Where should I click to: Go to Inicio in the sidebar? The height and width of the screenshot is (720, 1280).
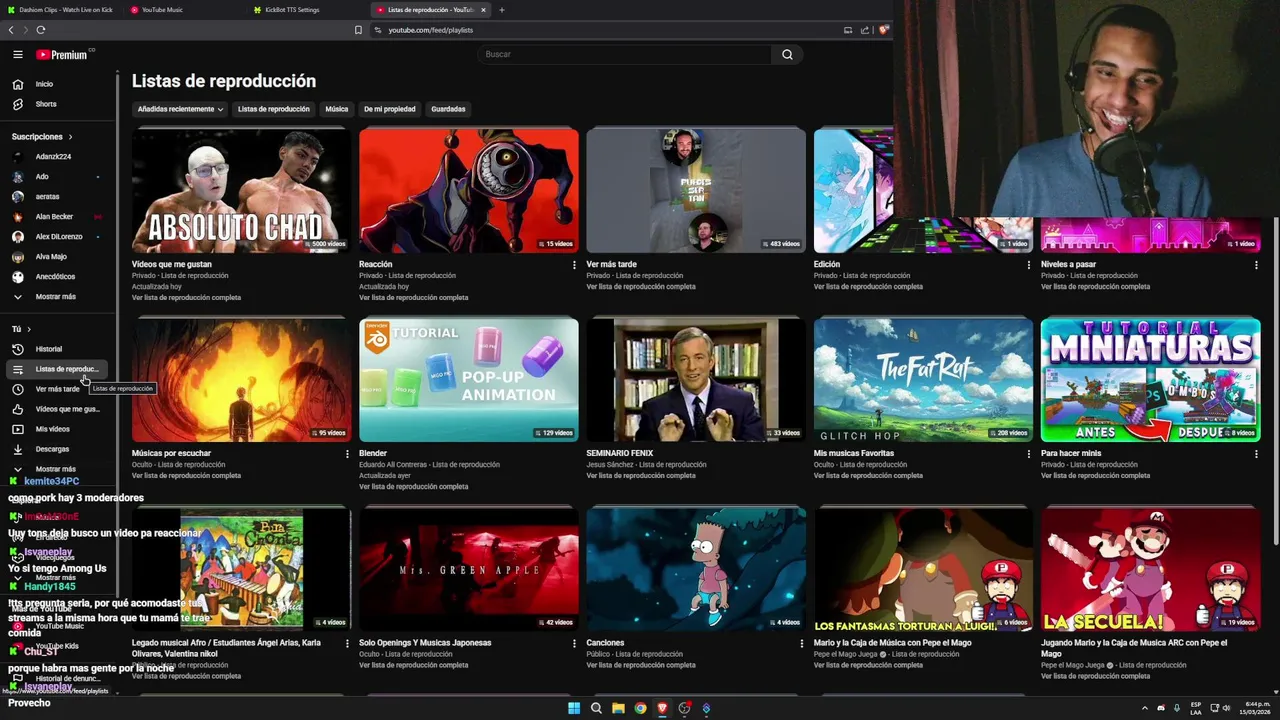tap(58, 84)
